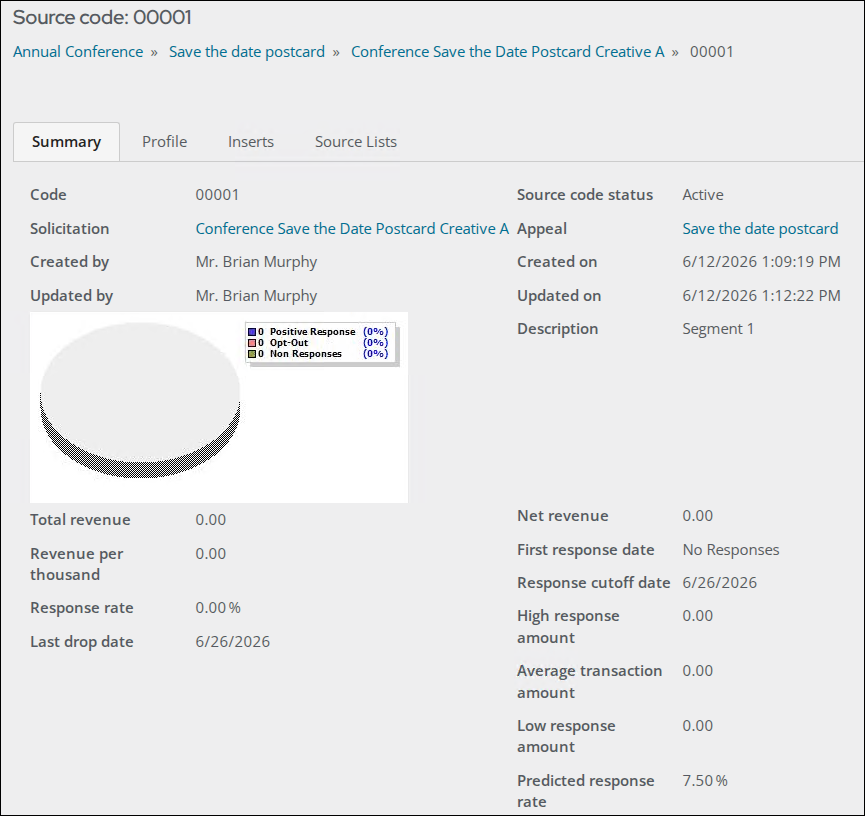Switch to the Inserts tab

coord(251,142)
